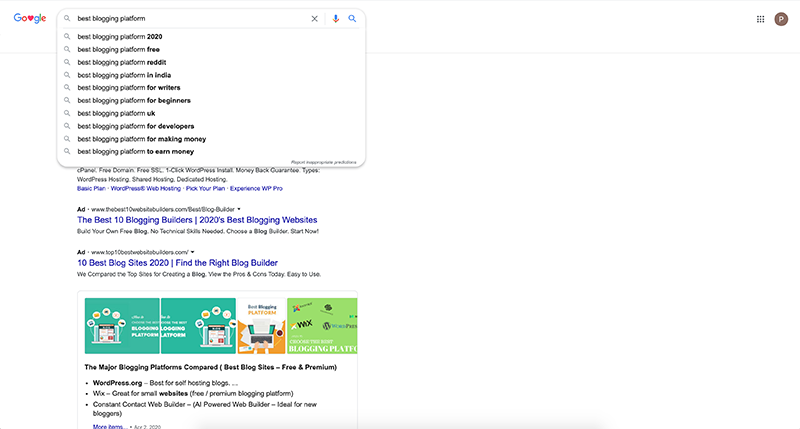Screen dimensions: 800x429
Task: Click the second teal Blogging Platform thumbnail
Action: pyautogui.click(x=198, y=326)
